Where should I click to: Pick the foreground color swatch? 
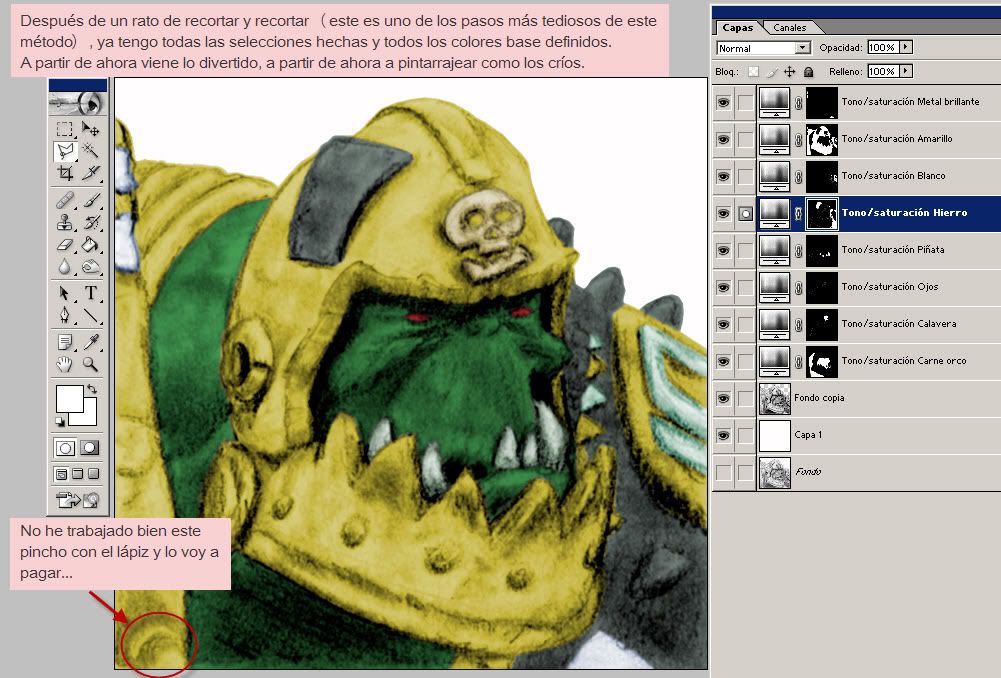click(x=70, y=399)
